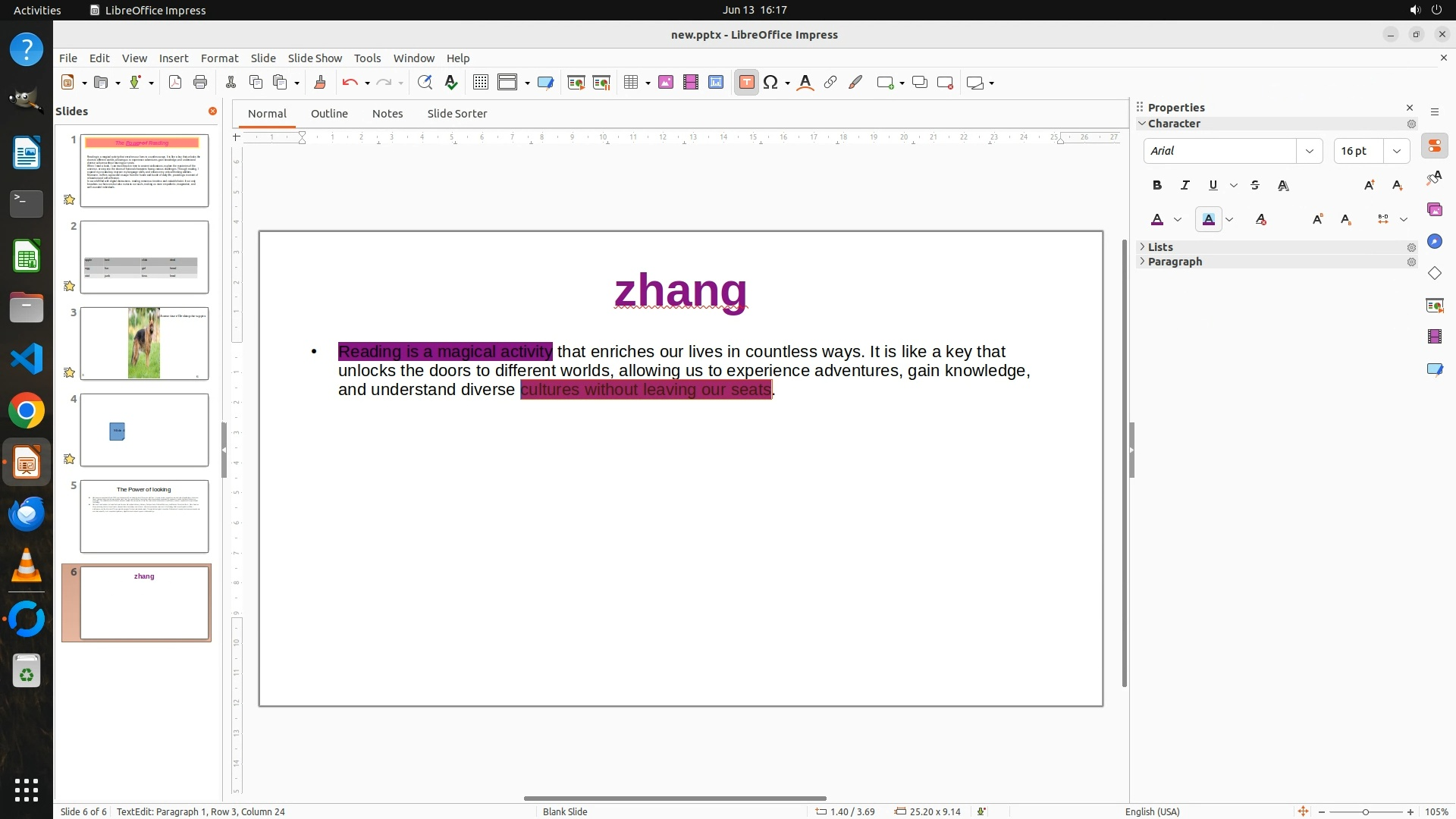This screenshot has height=819, width=1456.
Task: Open the font size dropdown
Action: click(x=1396, y=151)
